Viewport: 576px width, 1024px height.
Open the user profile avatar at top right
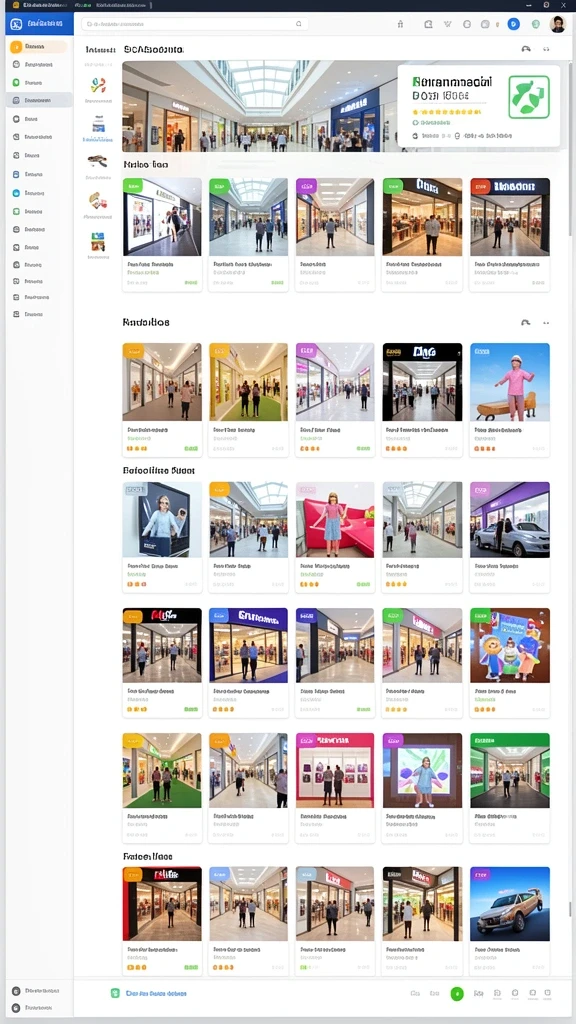pos(557,24)
